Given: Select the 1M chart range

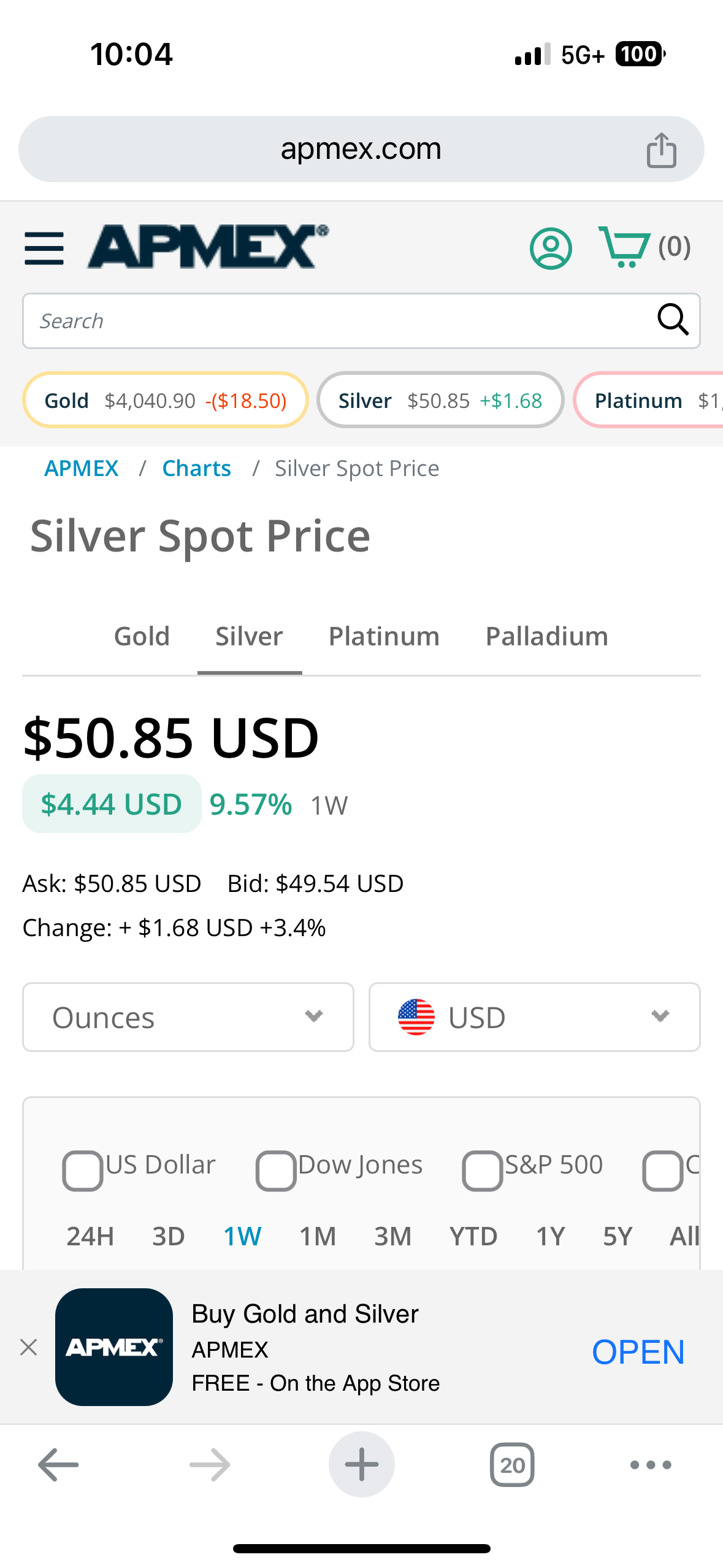Looking at the screenshot, I should pyautogui.click(x=318, y=1236).
